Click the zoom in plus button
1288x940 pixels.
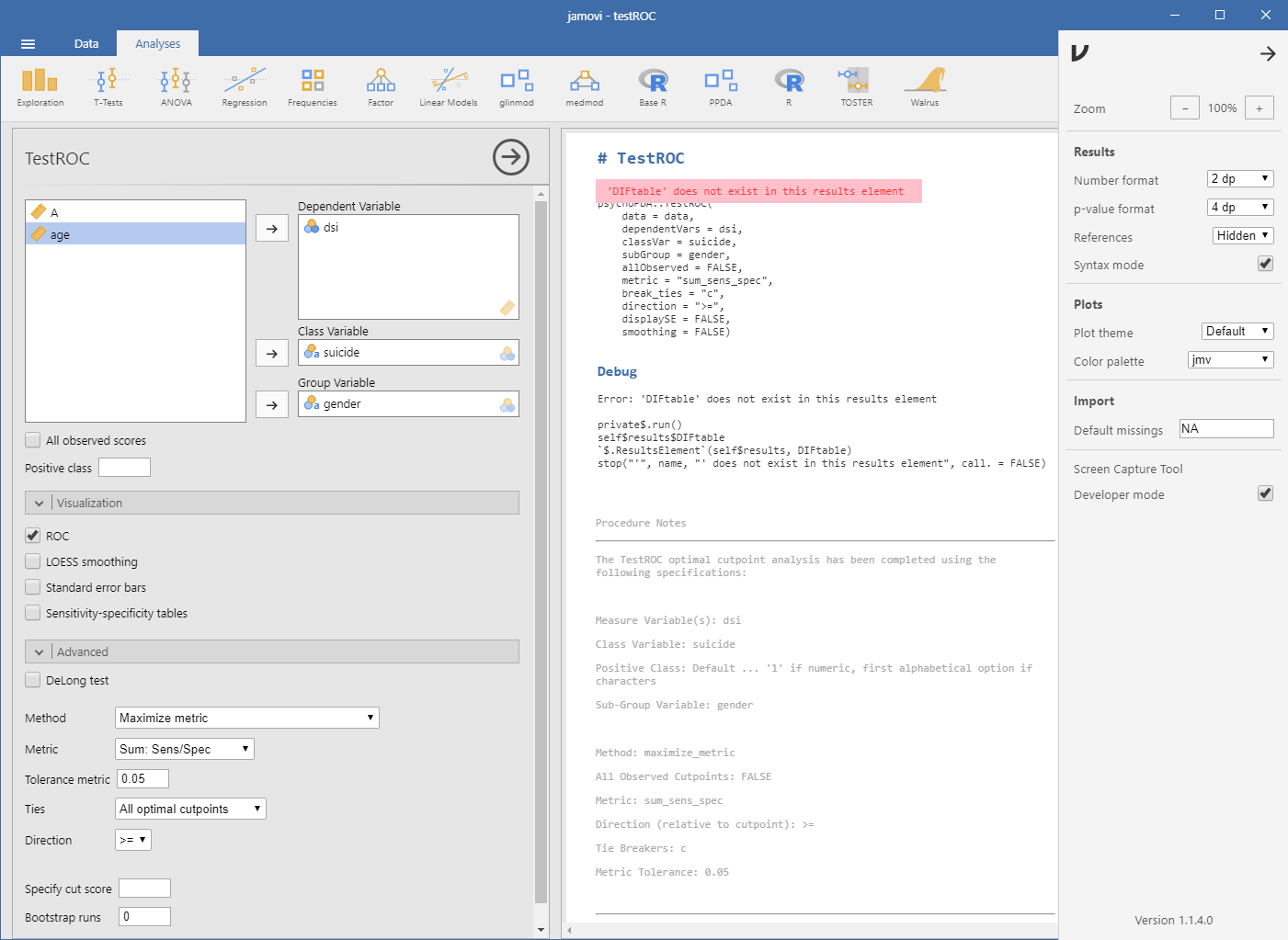[1259, 108]
